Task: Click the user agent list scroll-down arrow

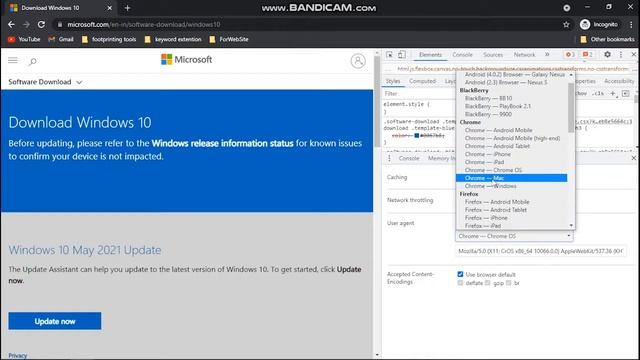Action: tap(571, 225)
